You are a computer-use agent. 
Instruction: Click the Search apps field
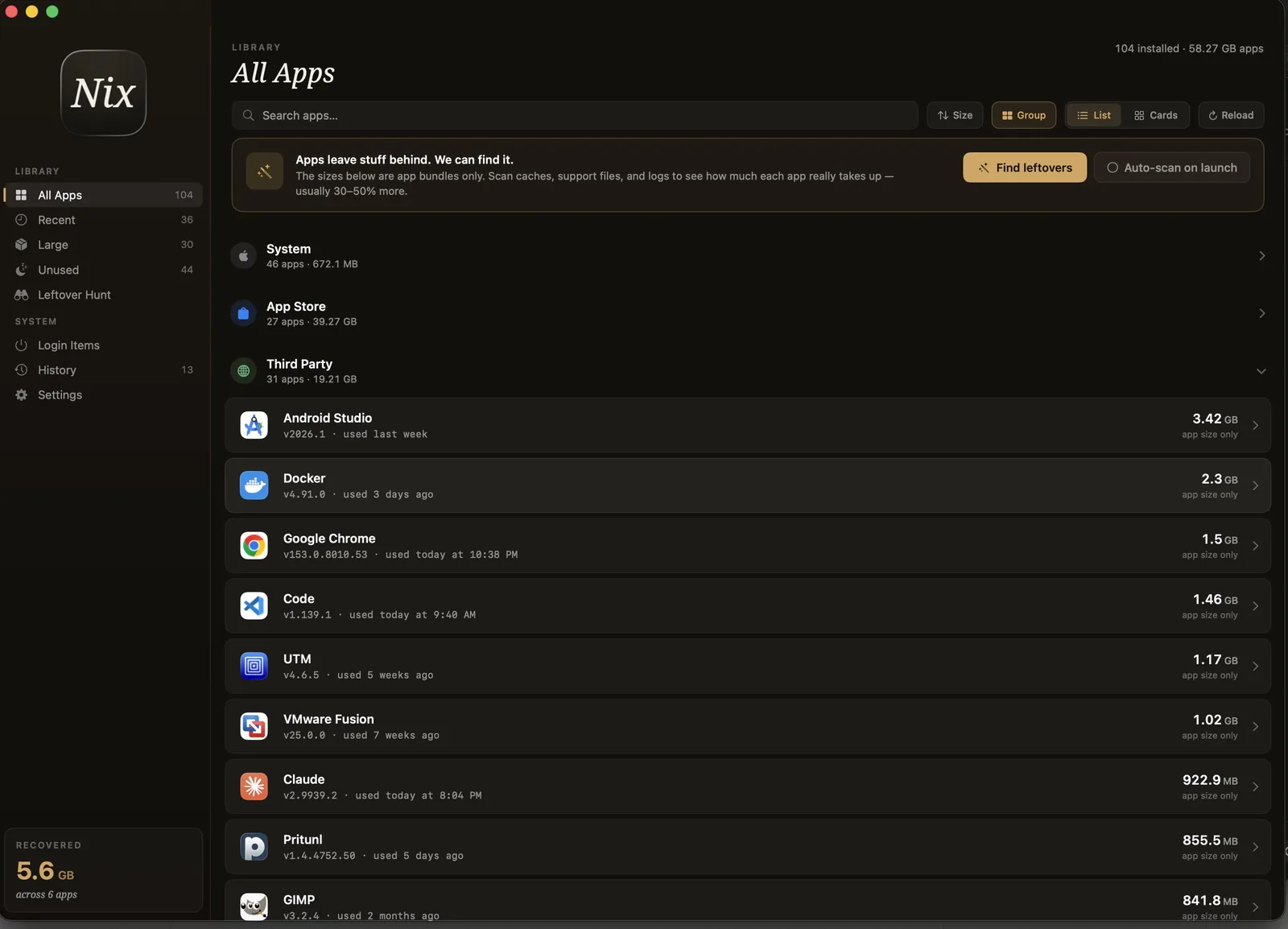[x=575, y=115]
